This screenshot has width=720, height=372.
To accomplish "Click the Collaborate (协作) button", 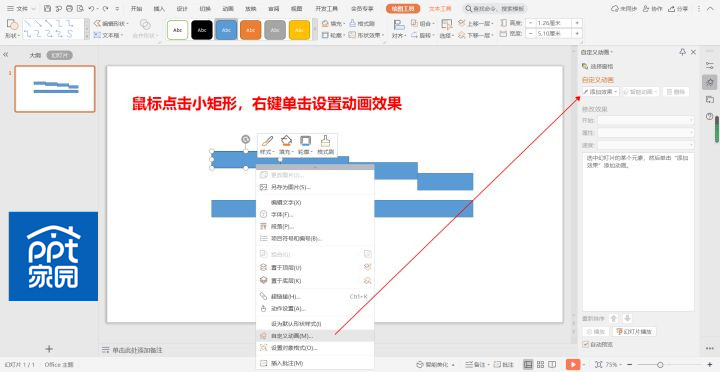I will point(652,8).
